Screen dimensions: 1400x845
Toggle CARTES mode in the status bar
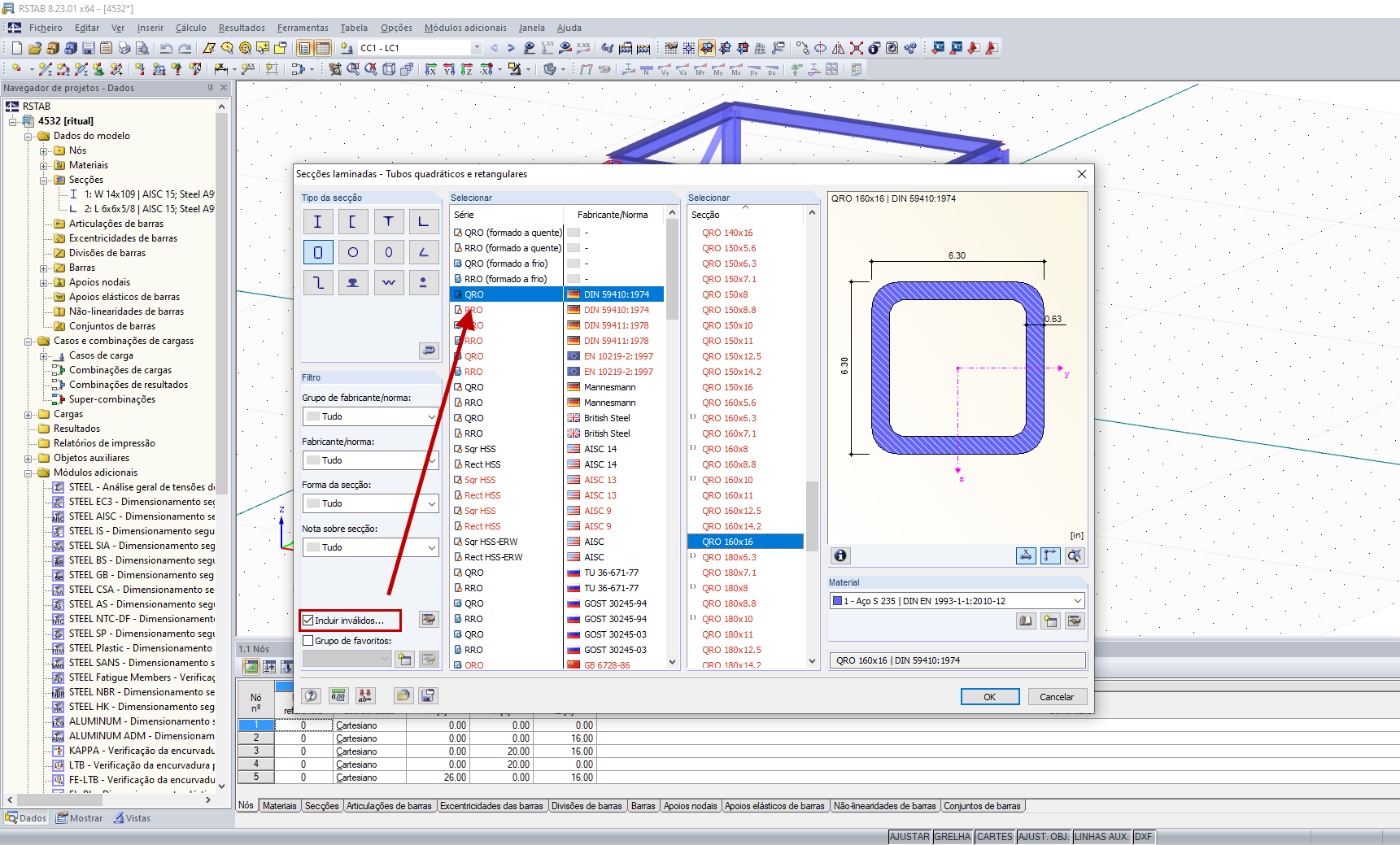point(995,837)
